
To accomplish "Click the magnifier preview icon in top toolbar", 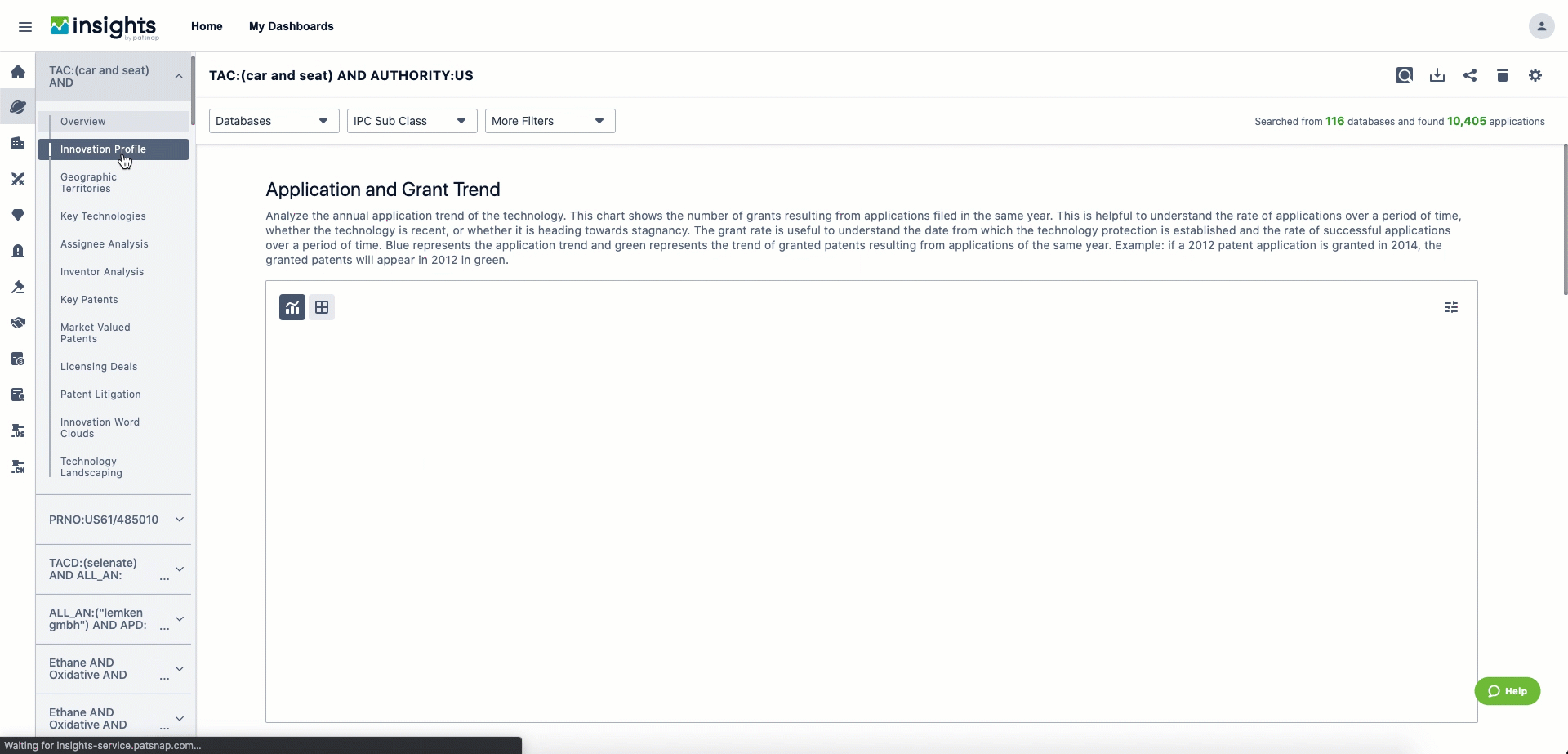I will (x=1405, y=75).
